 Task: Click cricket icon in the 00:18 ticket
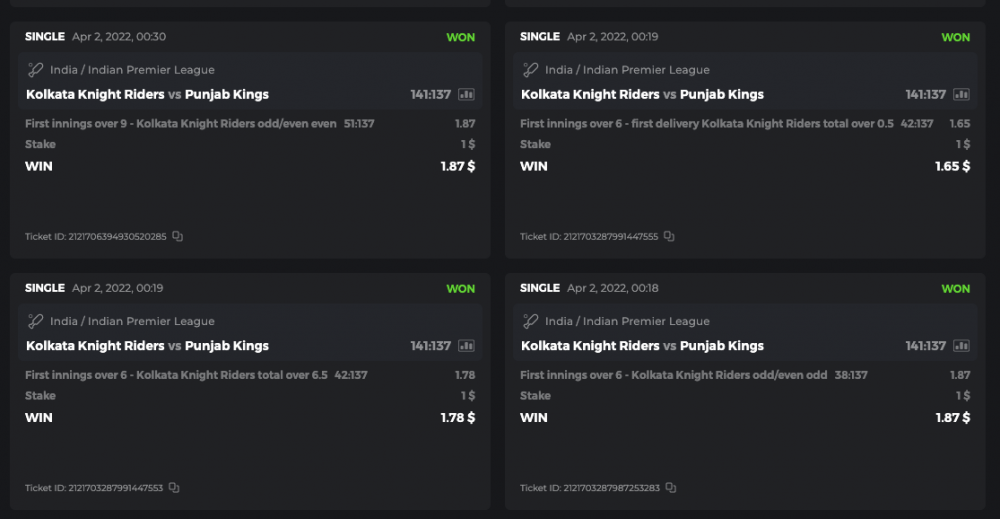[530, 321]
